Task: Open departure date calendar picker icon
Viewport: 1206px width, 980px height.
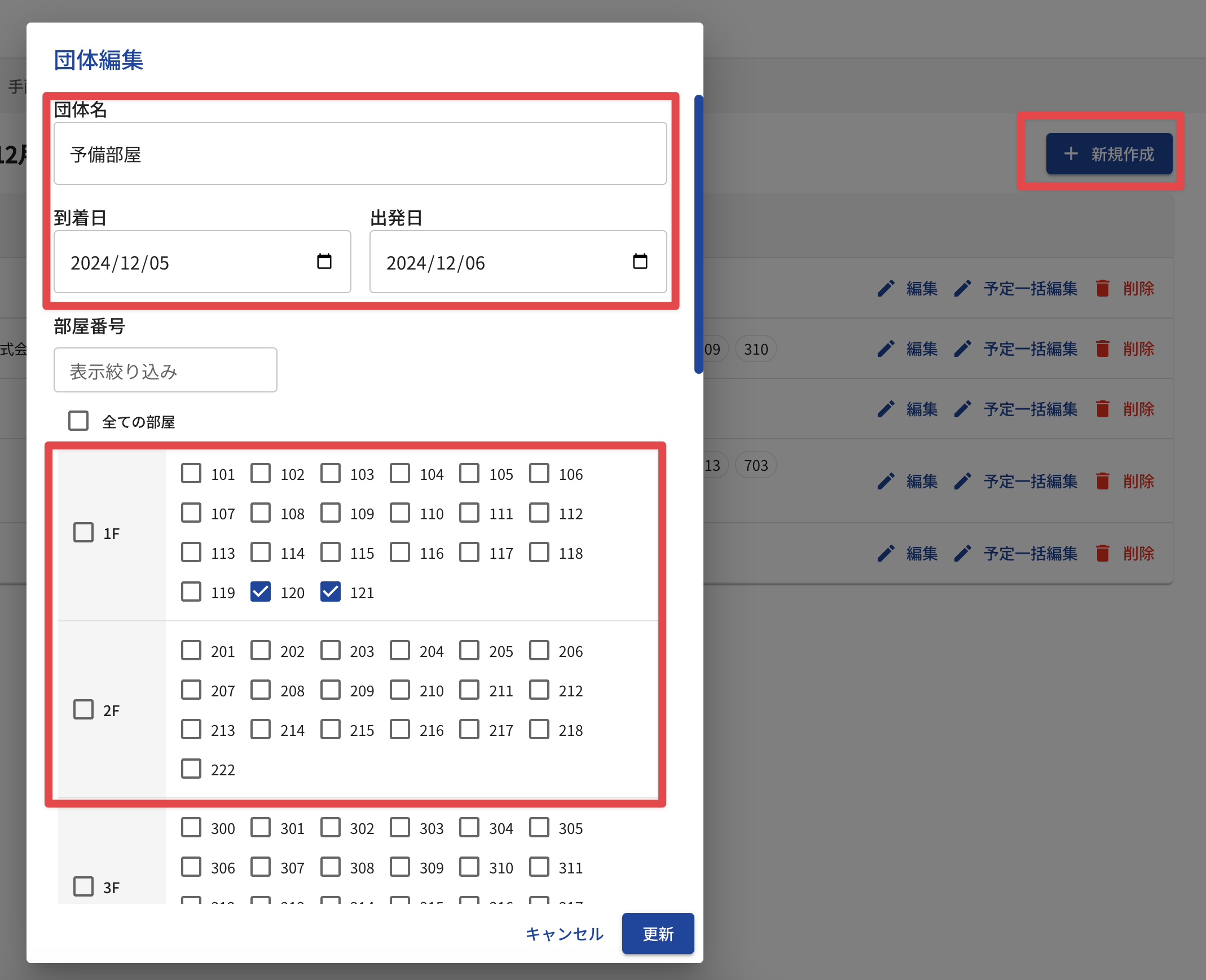Action: (640, 262)
